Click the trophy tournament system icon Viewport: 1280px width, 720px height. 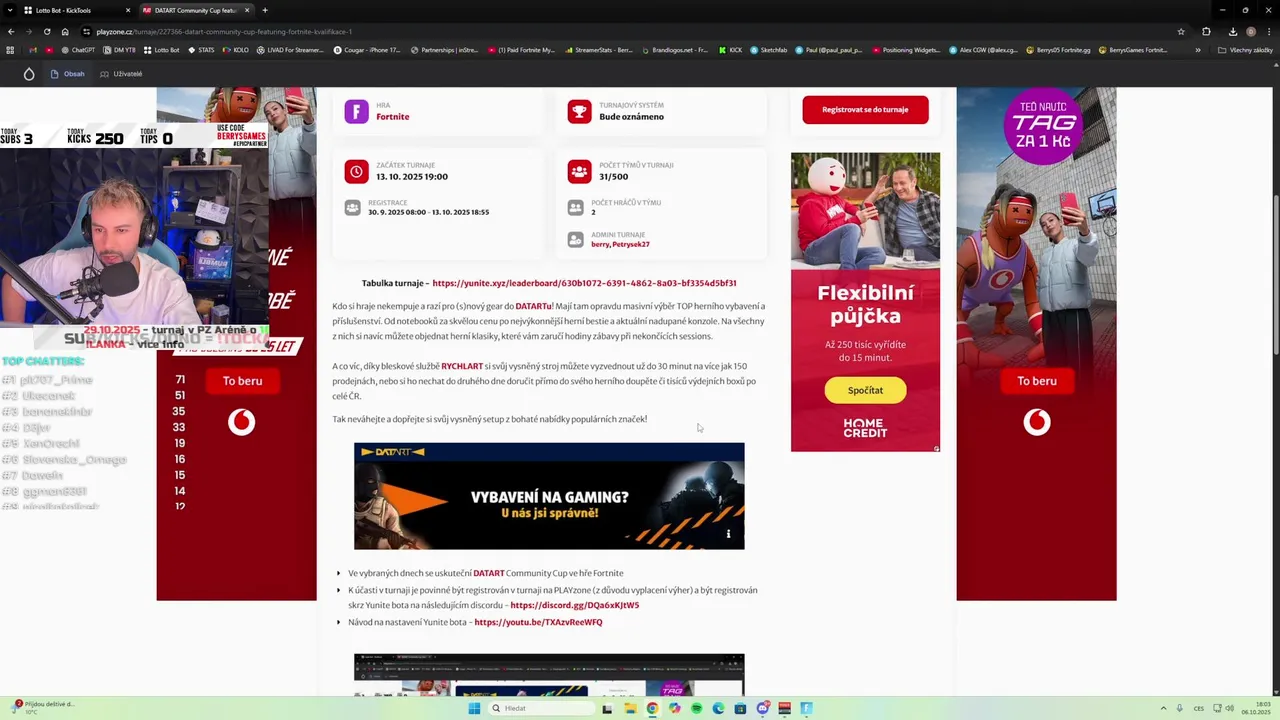[x=579, y=111]
